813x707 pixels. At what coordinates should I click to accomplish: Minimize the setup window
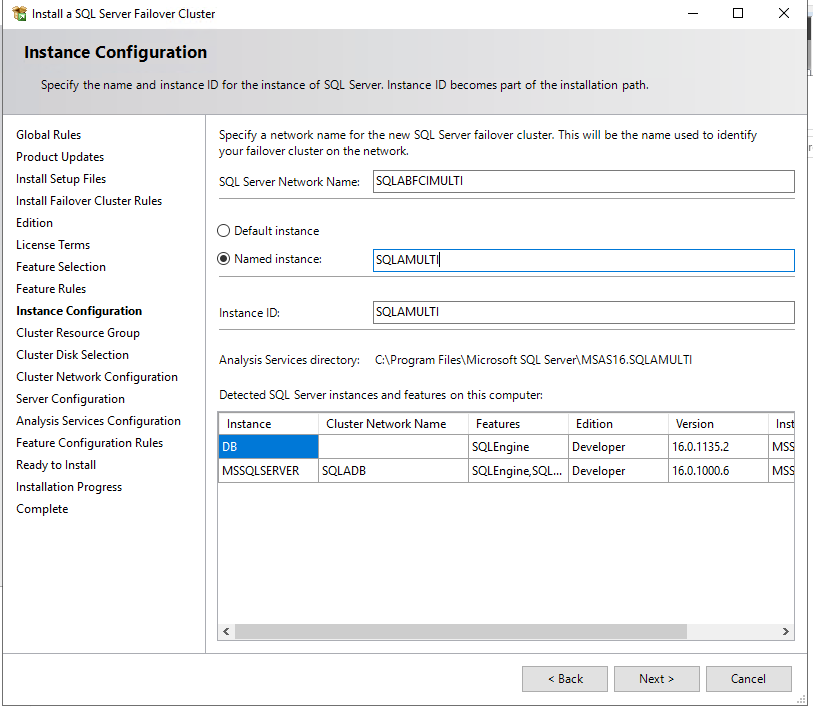coord(693,13)
